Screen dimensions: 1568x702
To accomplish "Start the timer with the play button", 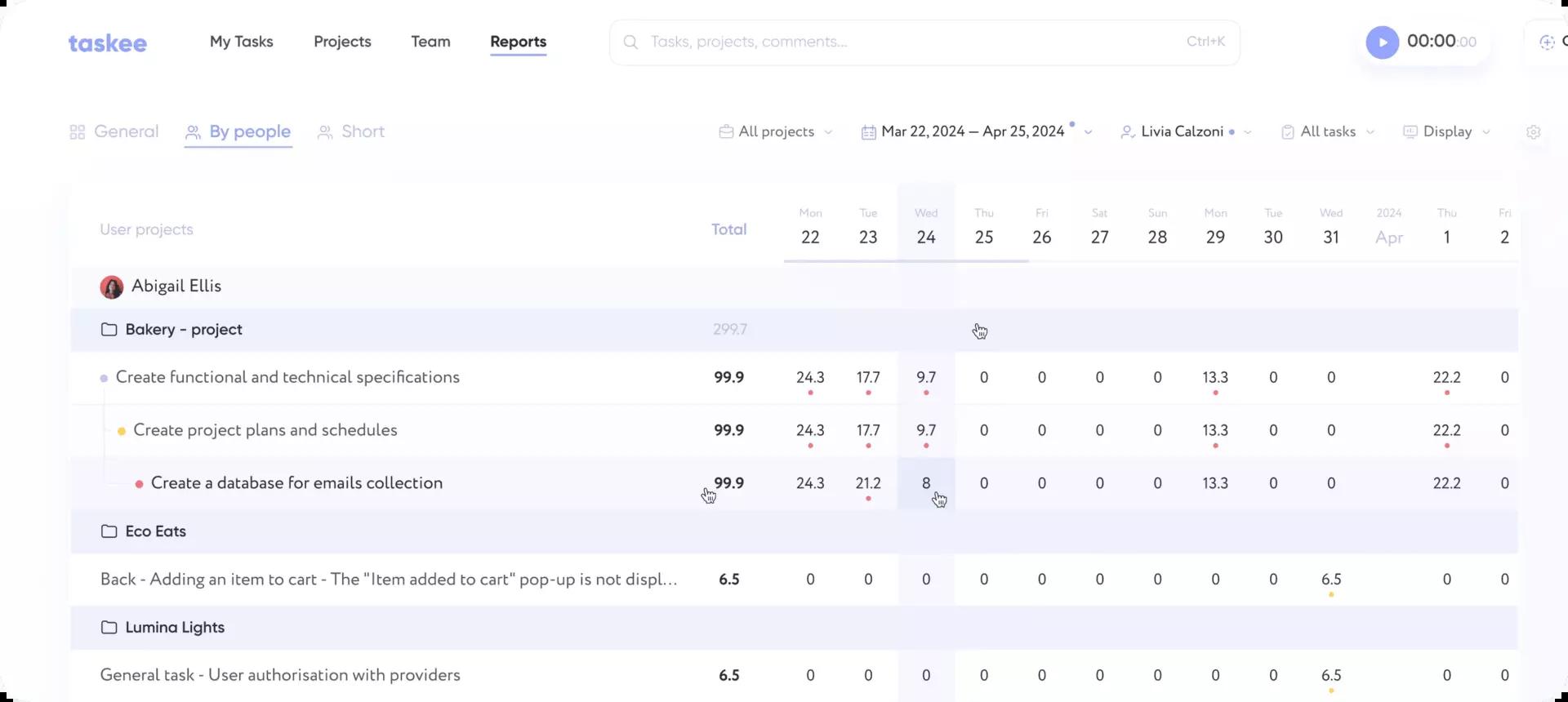I will pos(1382,42).
